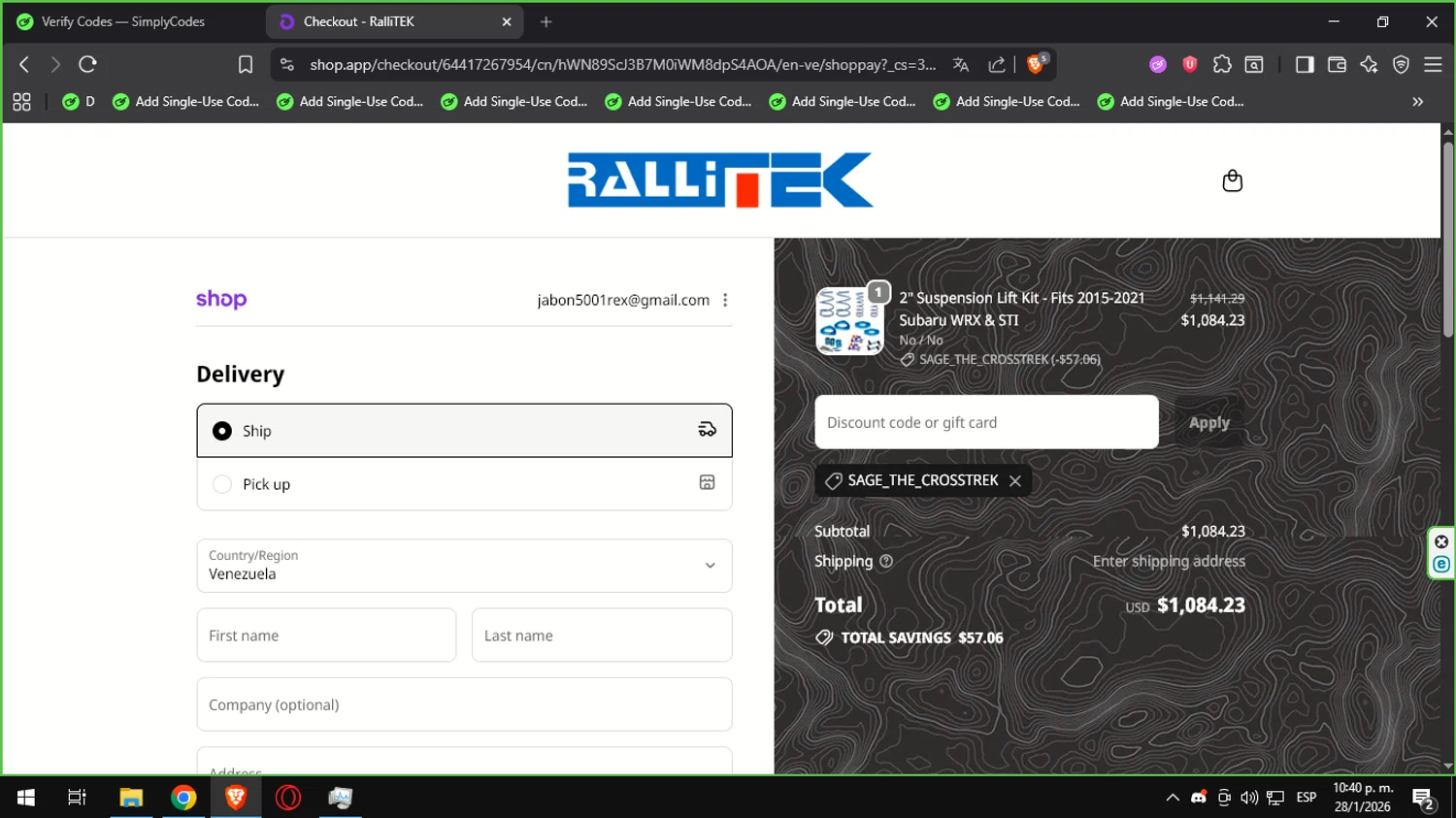This screenshot has height=818, width=1456.
Task: Go back with the browser back arrow
Action: tap(24, 64)
